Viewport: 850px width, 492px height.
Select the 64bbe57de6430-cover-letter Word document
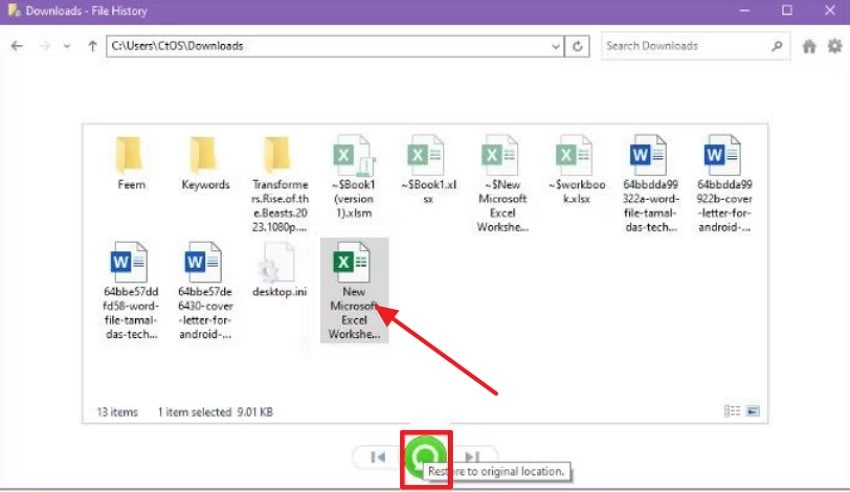click(205, 291)
